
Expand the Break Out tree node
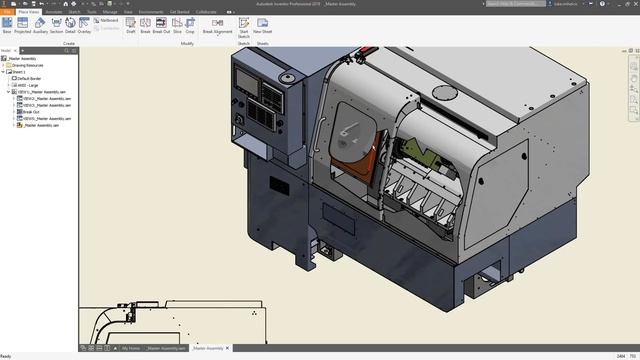point(14,112)
